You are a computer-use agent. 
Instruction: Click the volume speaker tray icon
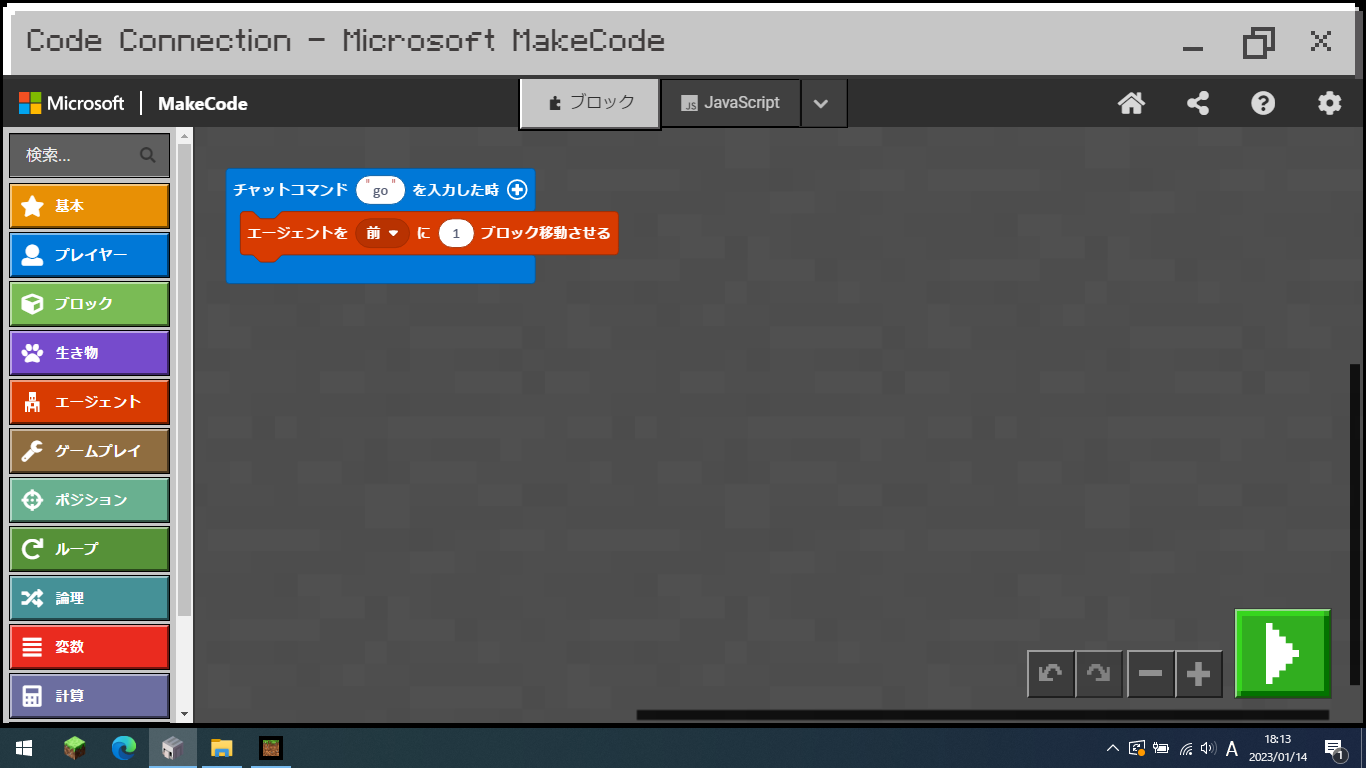click(1208, 748)
